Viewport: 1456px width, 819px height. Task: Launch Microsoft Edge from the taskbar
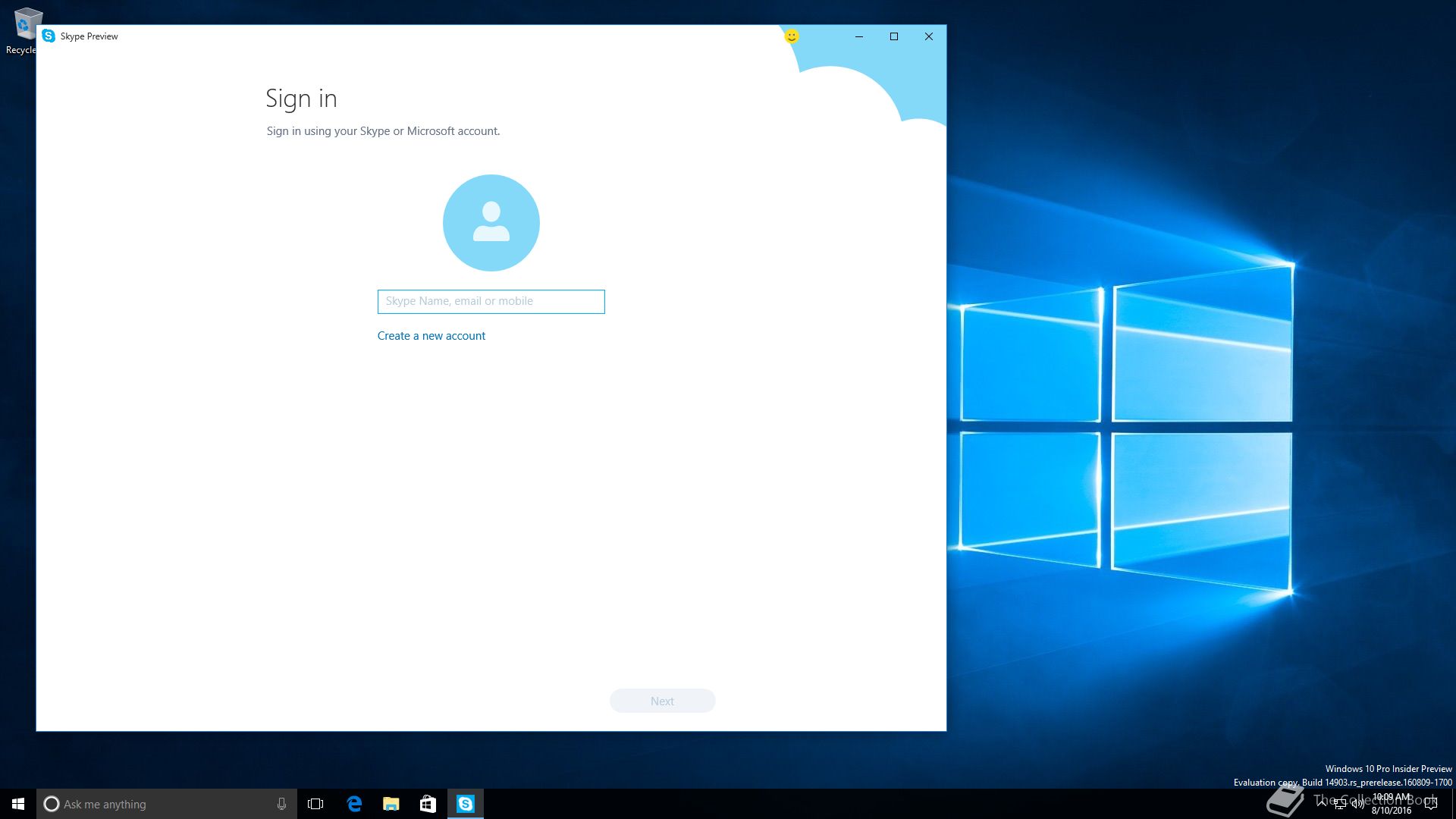pyautogui.click(x=353, y=804)
